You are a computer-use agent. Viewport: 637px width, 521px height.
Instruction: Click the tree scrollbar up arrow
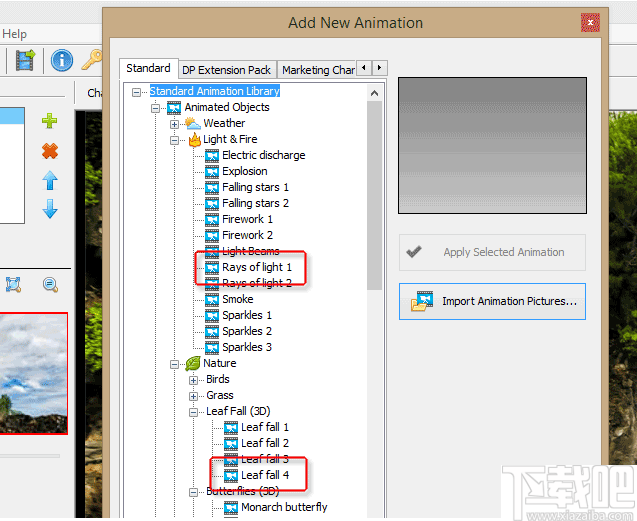pyautogui.click(x=375, y=93)
